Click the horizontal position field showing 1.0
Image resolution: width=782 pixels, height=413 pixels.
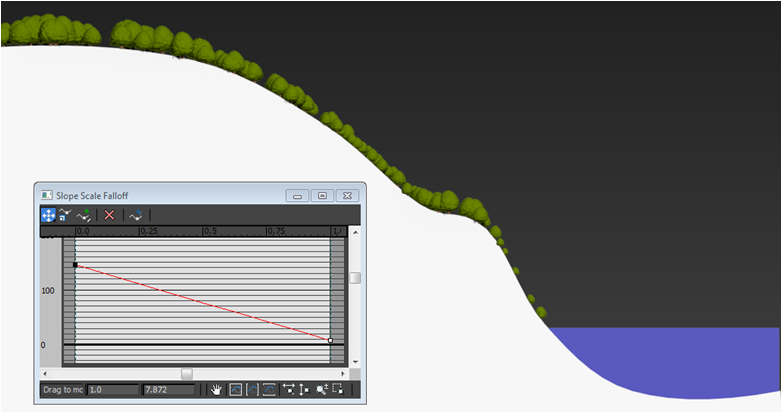[x=112, y=389]
